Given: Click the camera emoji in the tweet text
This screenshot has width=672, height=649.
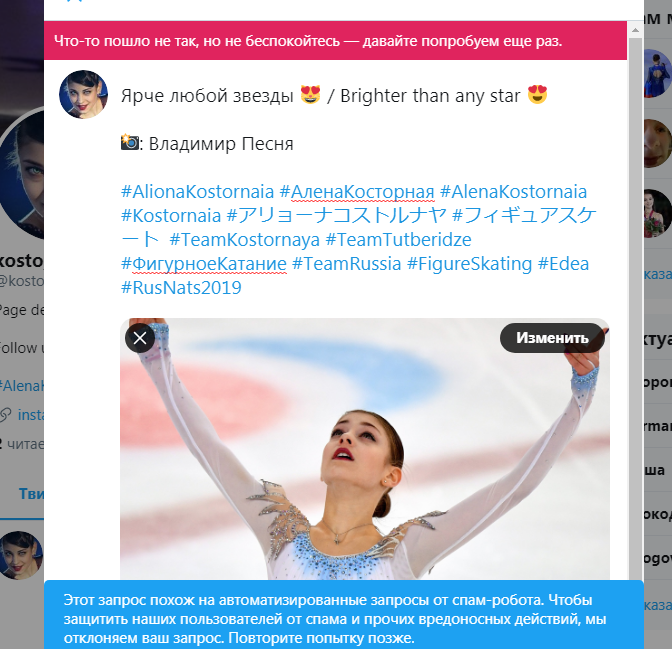Looking at the screenshot, I should (129, 142).
